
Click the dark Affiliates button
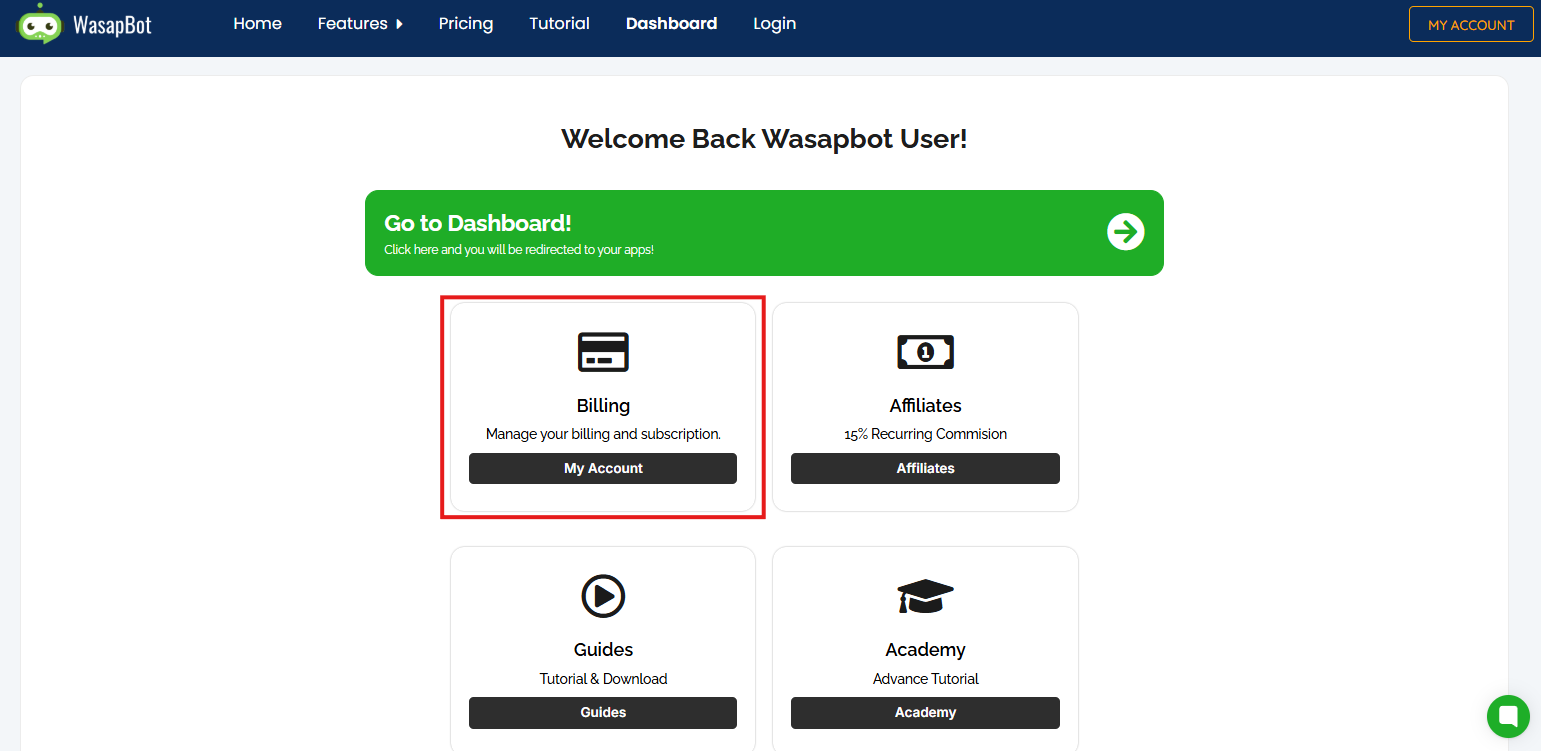(x=925, y=468)
